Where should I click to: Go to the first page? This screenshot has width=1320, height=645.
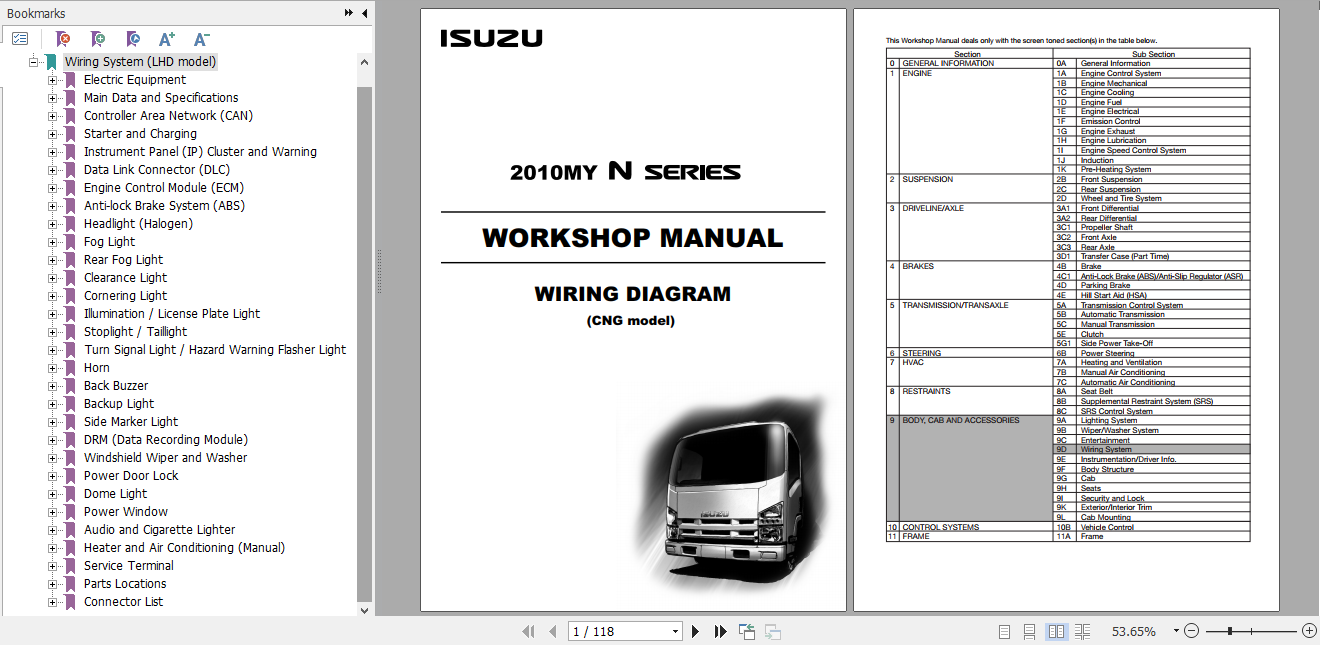click(528, 631)
